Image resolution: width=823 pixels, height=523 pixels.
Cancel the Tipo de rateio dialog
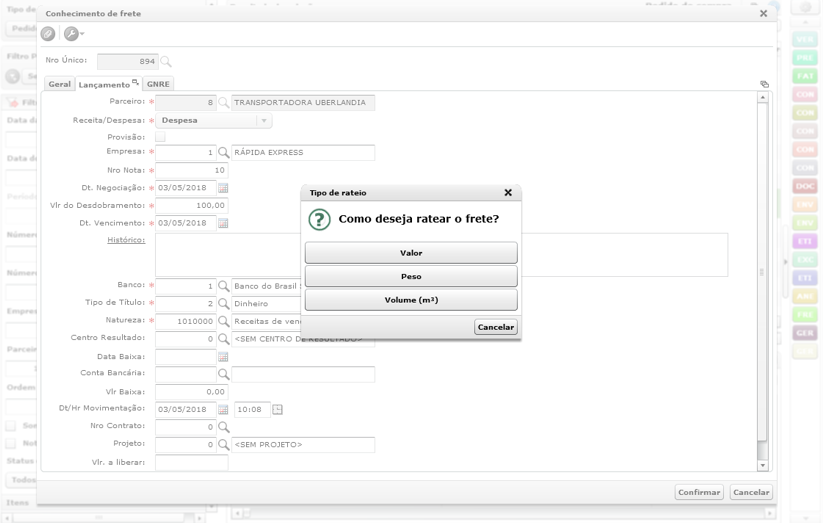[x=495, y=327]
